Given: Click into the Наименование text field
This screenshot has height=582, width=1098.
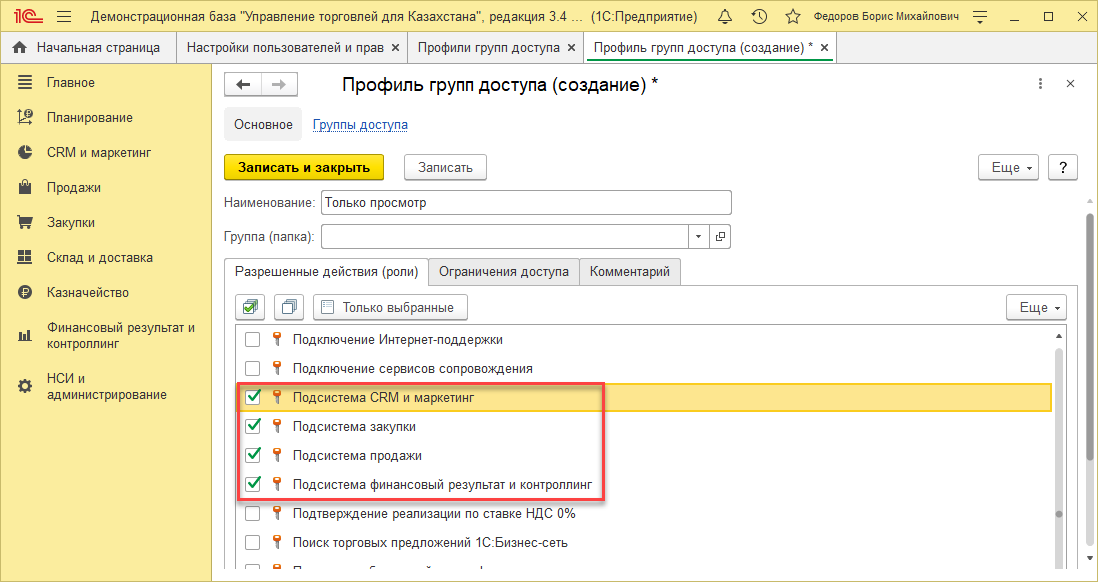Looking at the screenshot, I should 526,202.
